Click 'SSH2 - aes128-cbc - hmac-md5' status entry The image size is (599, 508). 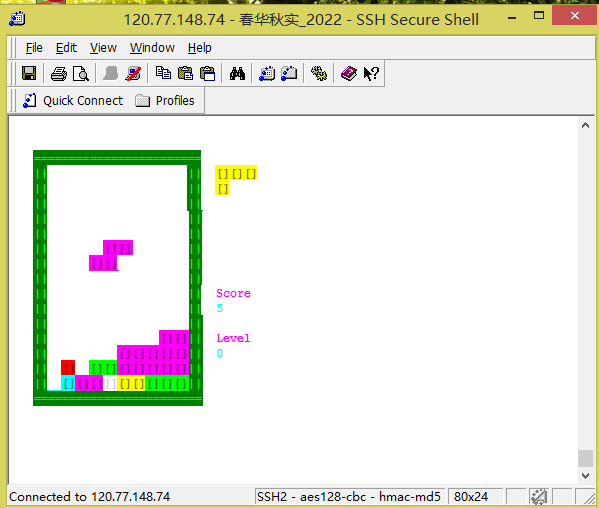[349, 497]
